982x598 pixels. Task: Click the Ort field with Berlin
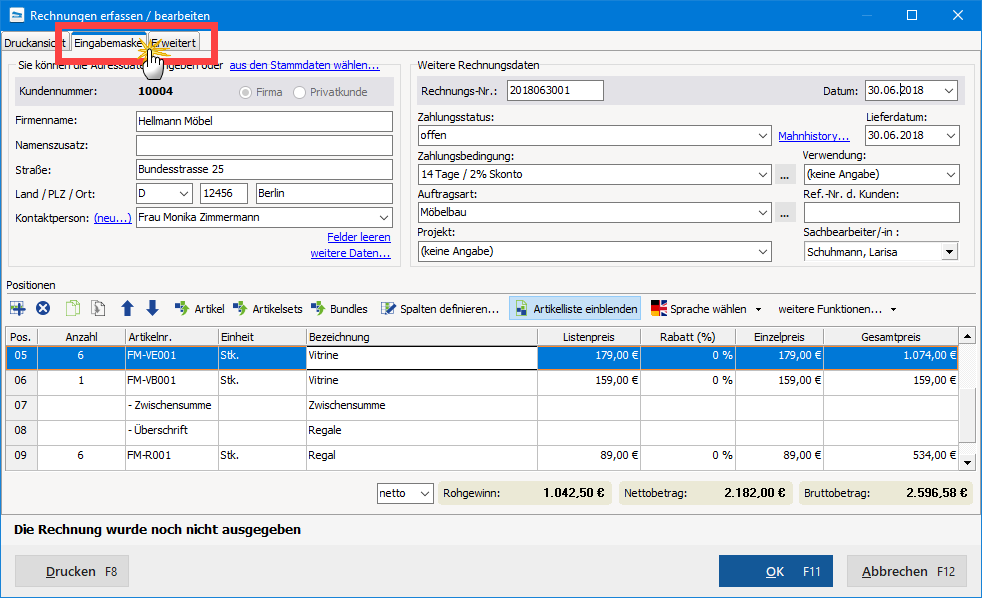(x=324, y=193)
